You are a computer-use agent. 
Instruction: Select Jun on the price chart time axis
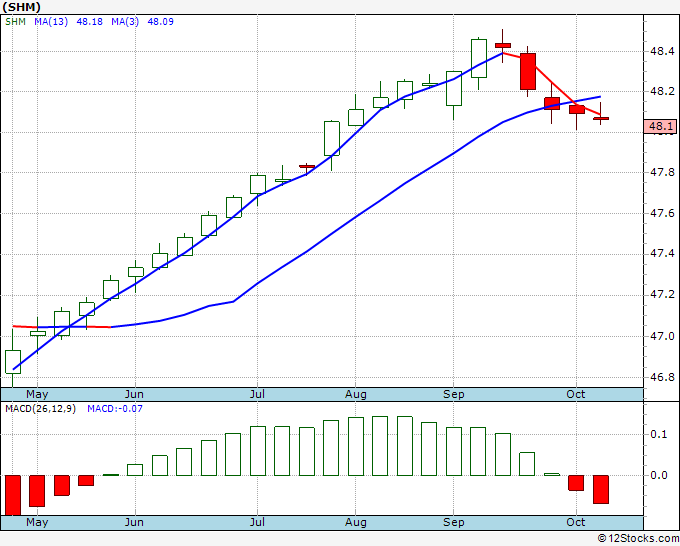tap(134, 394)
